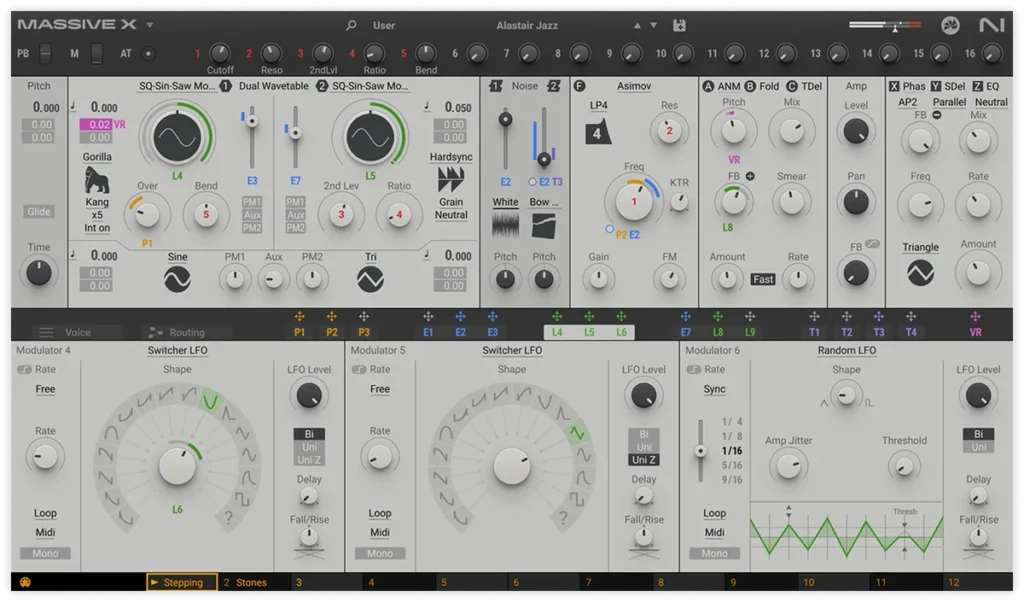The height and width of the screenshot is (602, 1024).
Task: Switch to the L4 modulator tab
Action: (556, 332)
